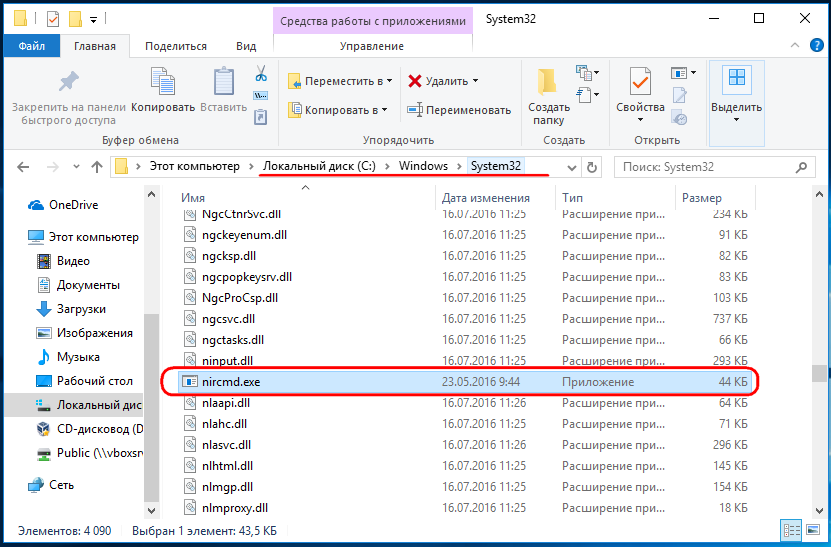This screenshot has width=831, height=547.
Task: Go up one folder level arrow
Action: point(96,167)
